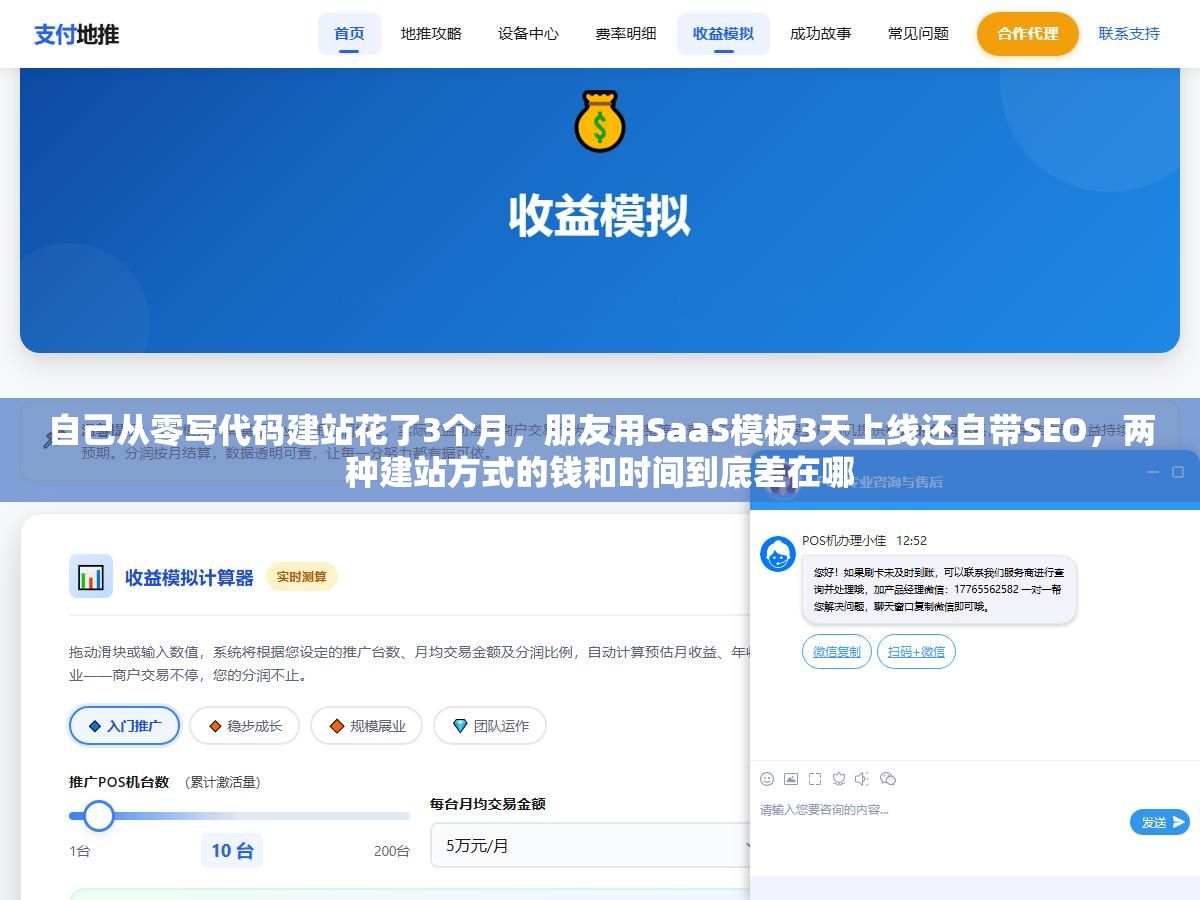Send the chat message with 发送
1200x900 pixels.
click(1160, 822)
